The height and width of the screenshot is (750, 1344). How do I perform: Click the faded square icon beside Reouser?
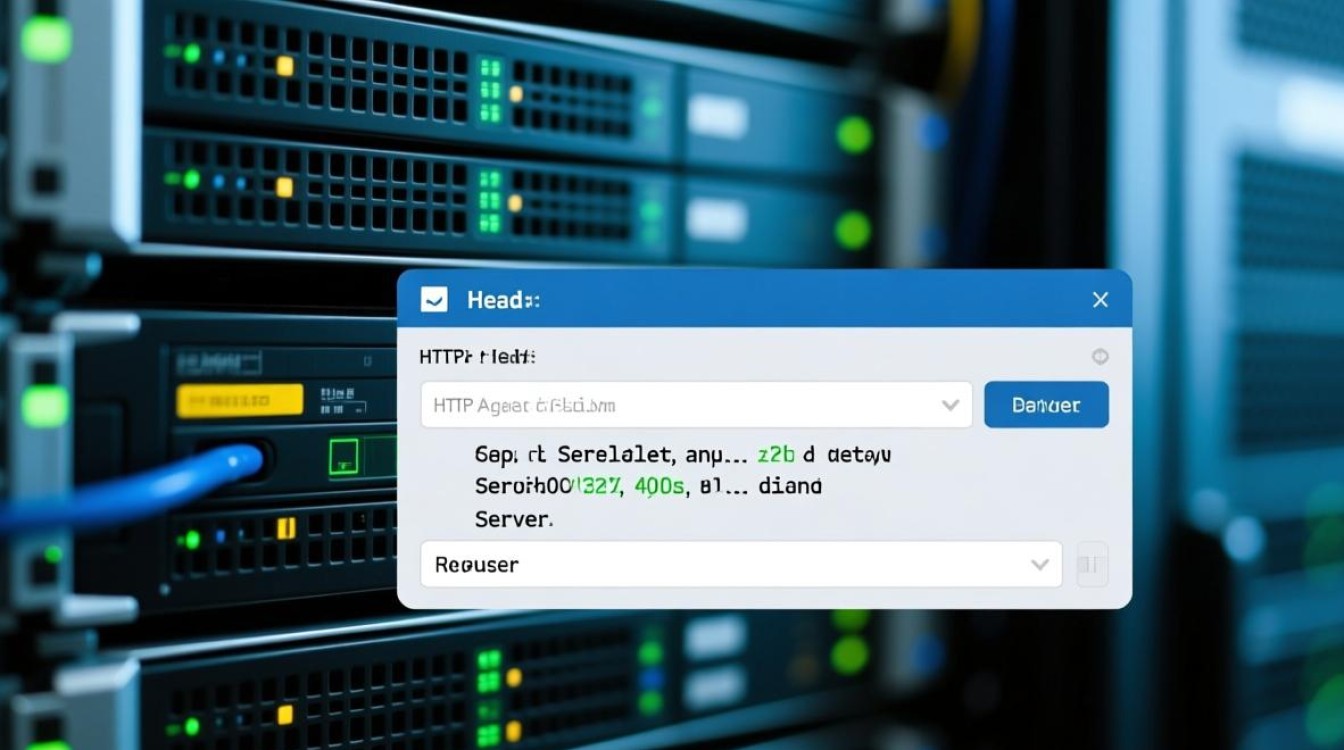tap(1092, 564)
